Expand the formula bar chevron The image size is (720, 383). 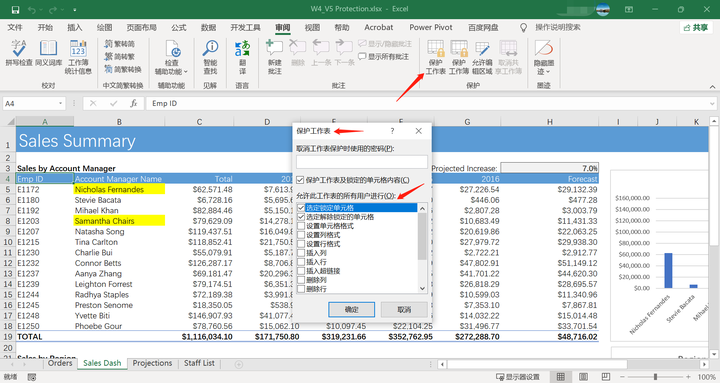712,104
